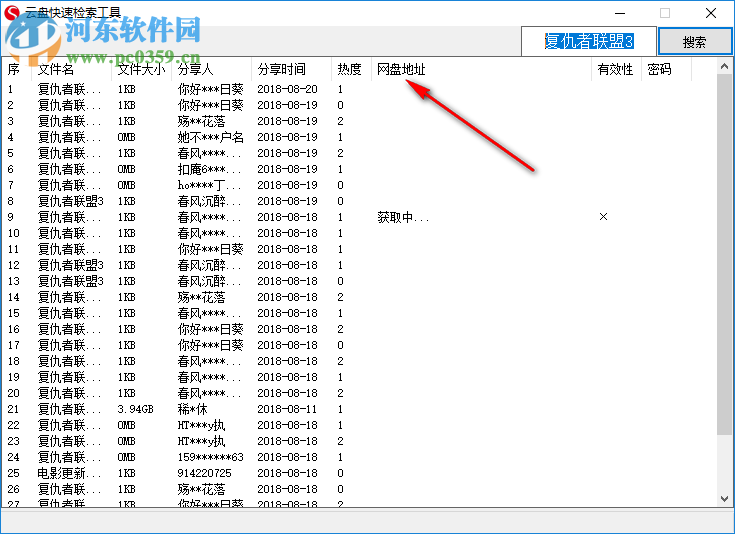The height and width of the screenshot is (534, 735).
Task: Click the search field containing 复仇者联盟3
Action: (x=589, y=42)
